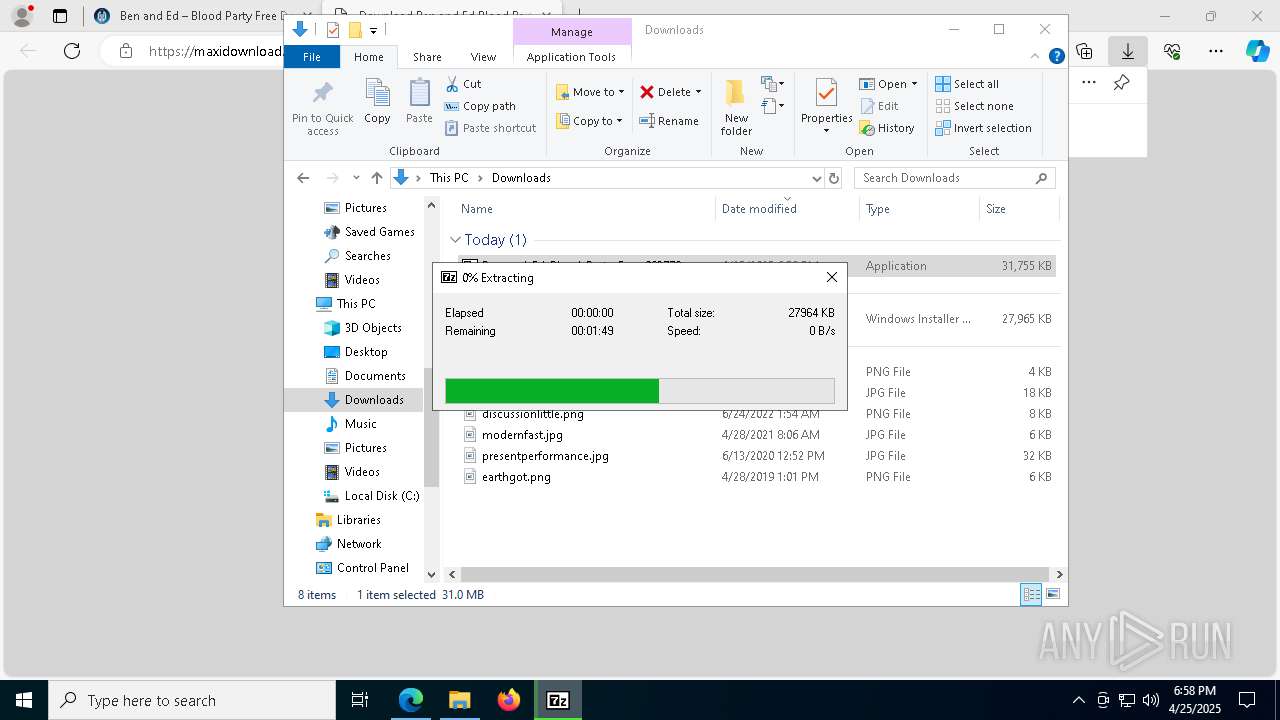Open Task View on taskbar

pos(360,700)
